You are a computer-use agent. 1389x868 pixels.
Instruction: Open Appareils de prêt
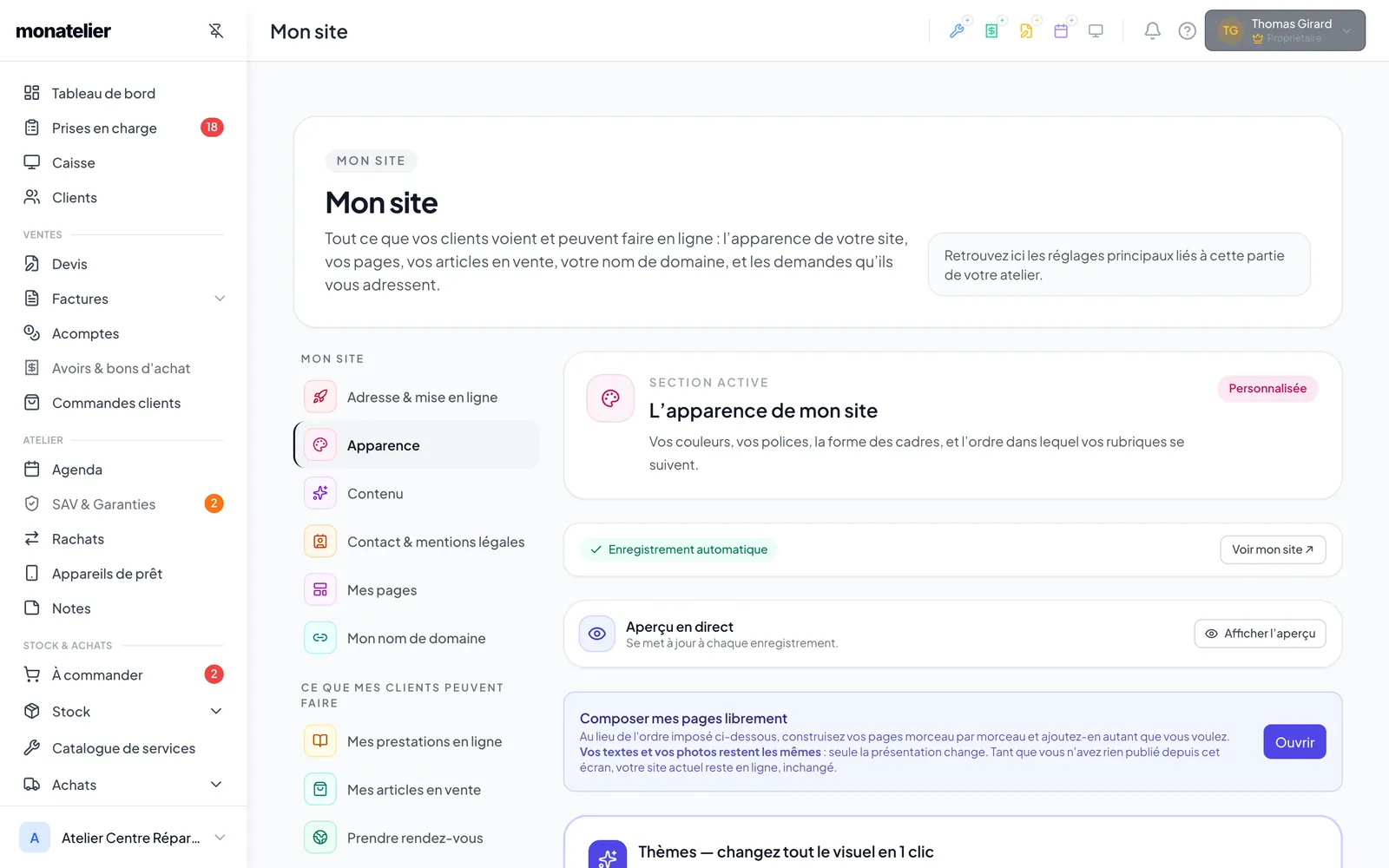click(123, 574)
